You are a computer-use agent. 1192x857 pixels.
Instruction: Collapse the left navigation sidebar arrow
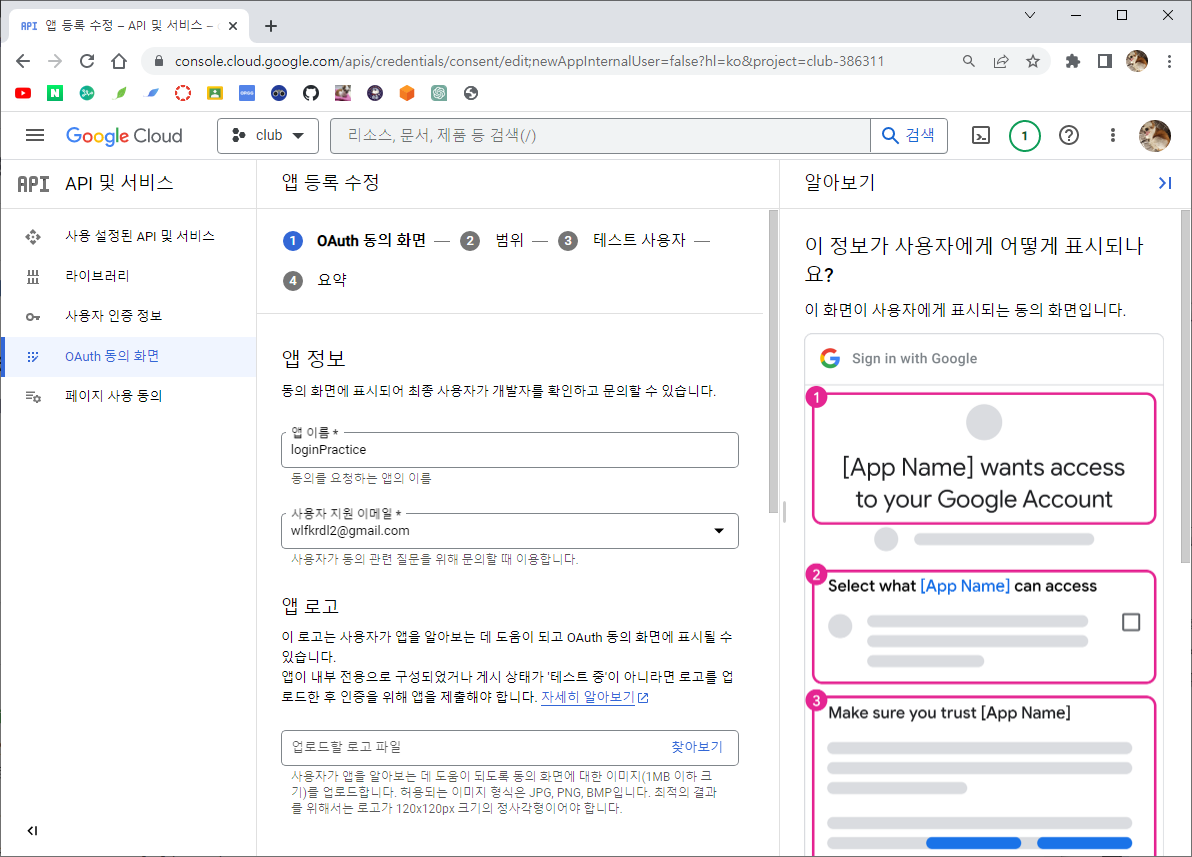pos(33,830)
